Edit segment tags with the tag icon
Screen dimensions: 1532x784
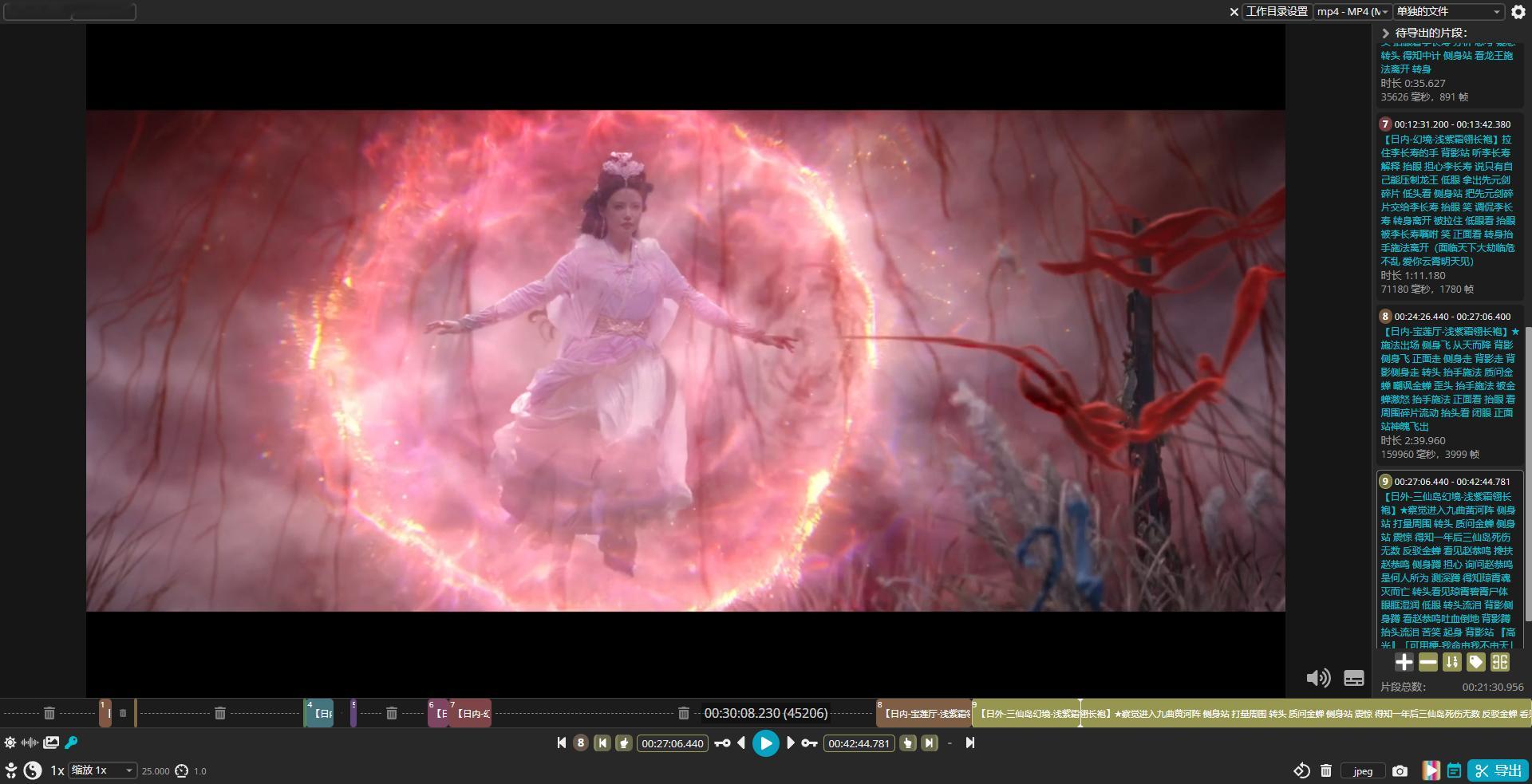pos(1476,662)
